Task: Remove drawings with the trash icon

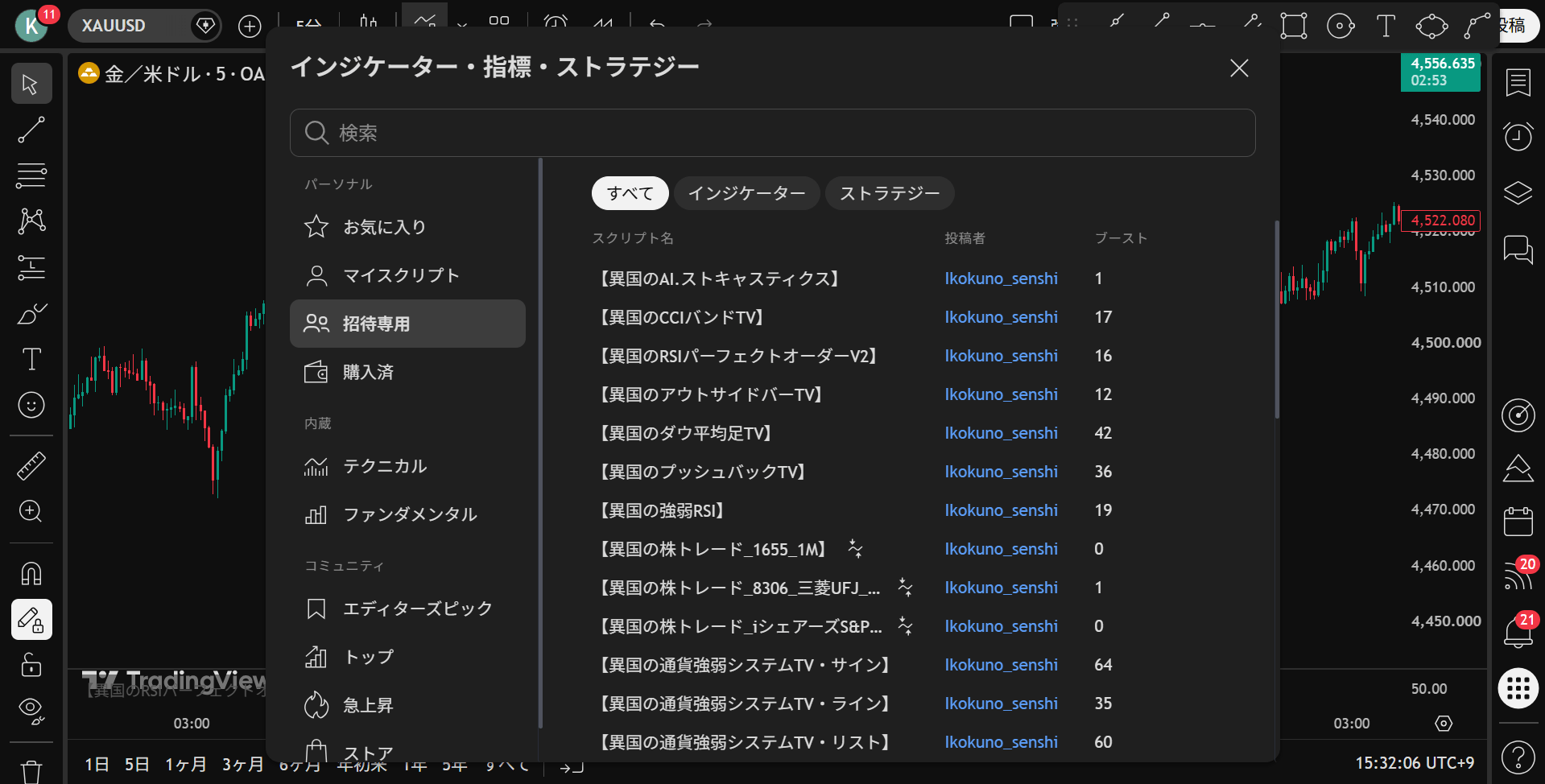Action: click(x=31, y=771)
